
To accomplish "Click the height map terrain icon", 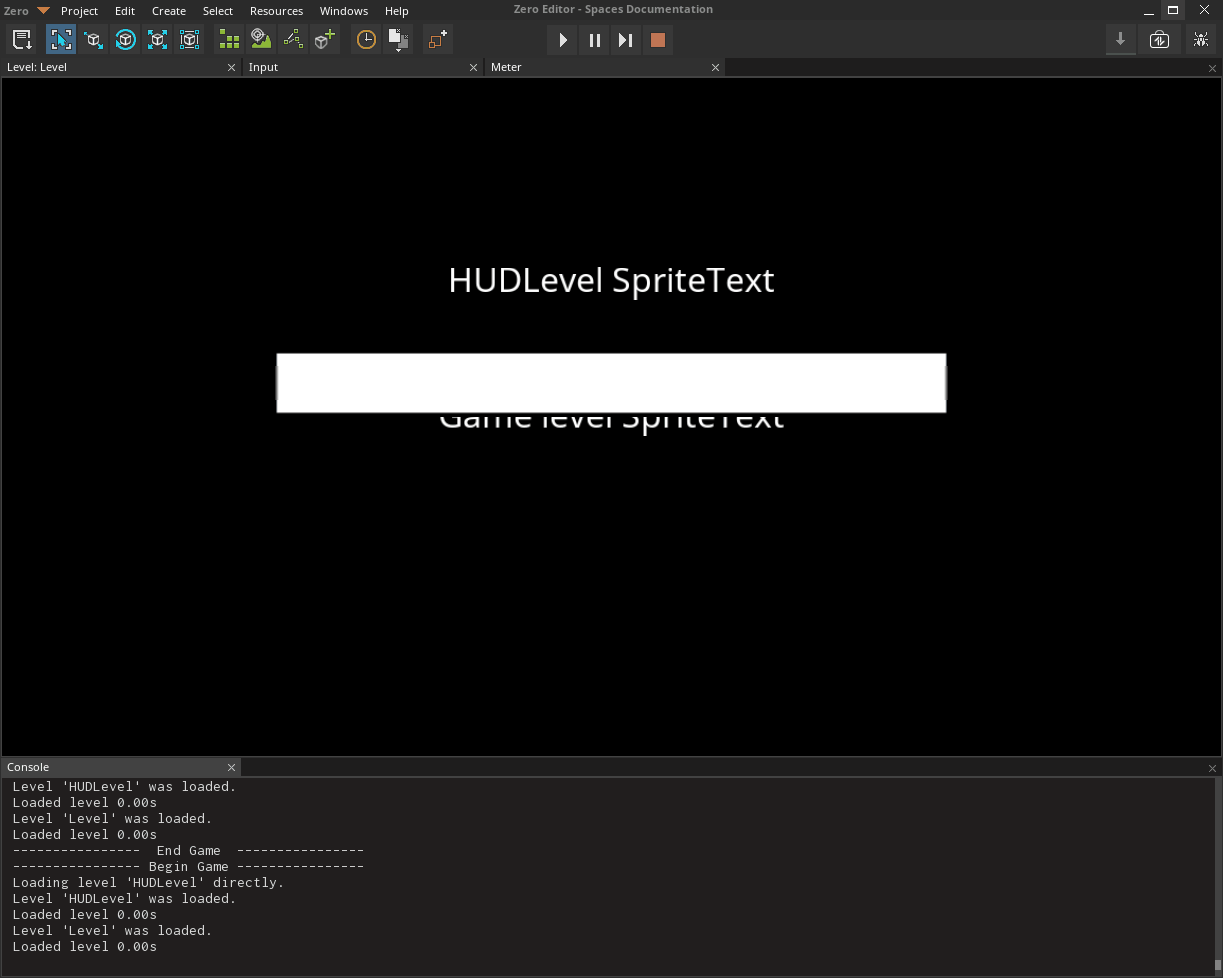I will point(260,39).
